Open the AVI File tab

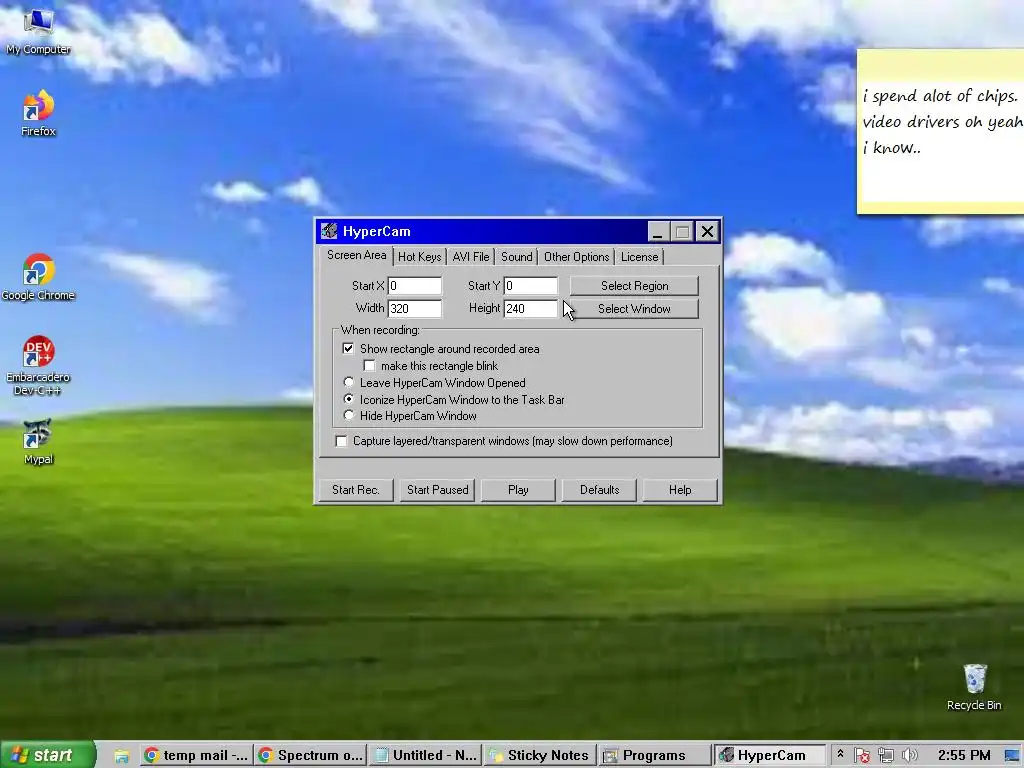coord(471,257)
